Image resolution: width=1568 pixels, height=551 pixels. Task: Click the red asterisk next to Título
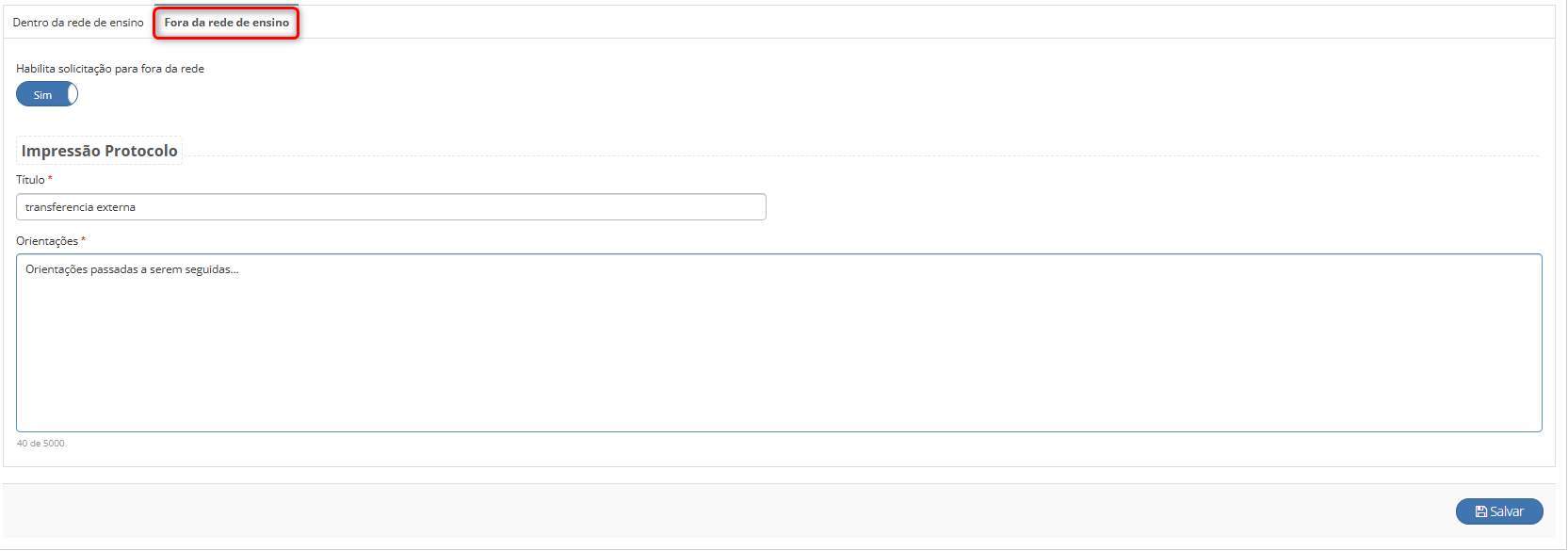(50, 179)
